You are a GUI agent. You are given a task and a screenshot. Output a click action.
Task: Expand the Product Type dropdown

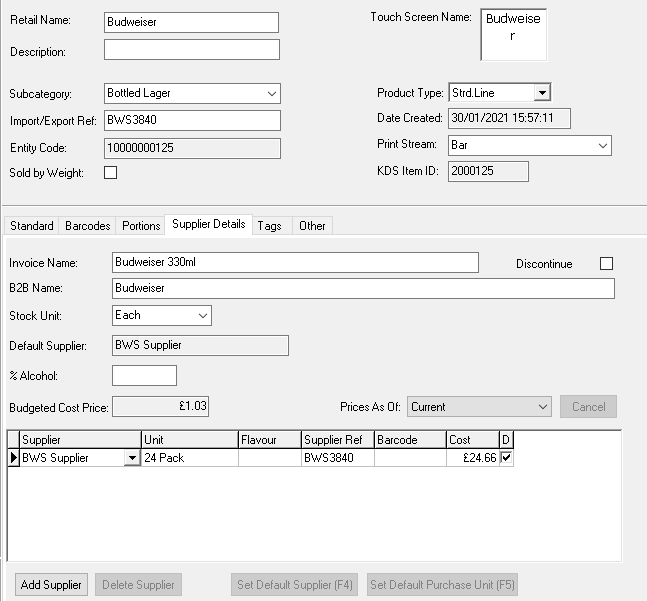[541, 93]
